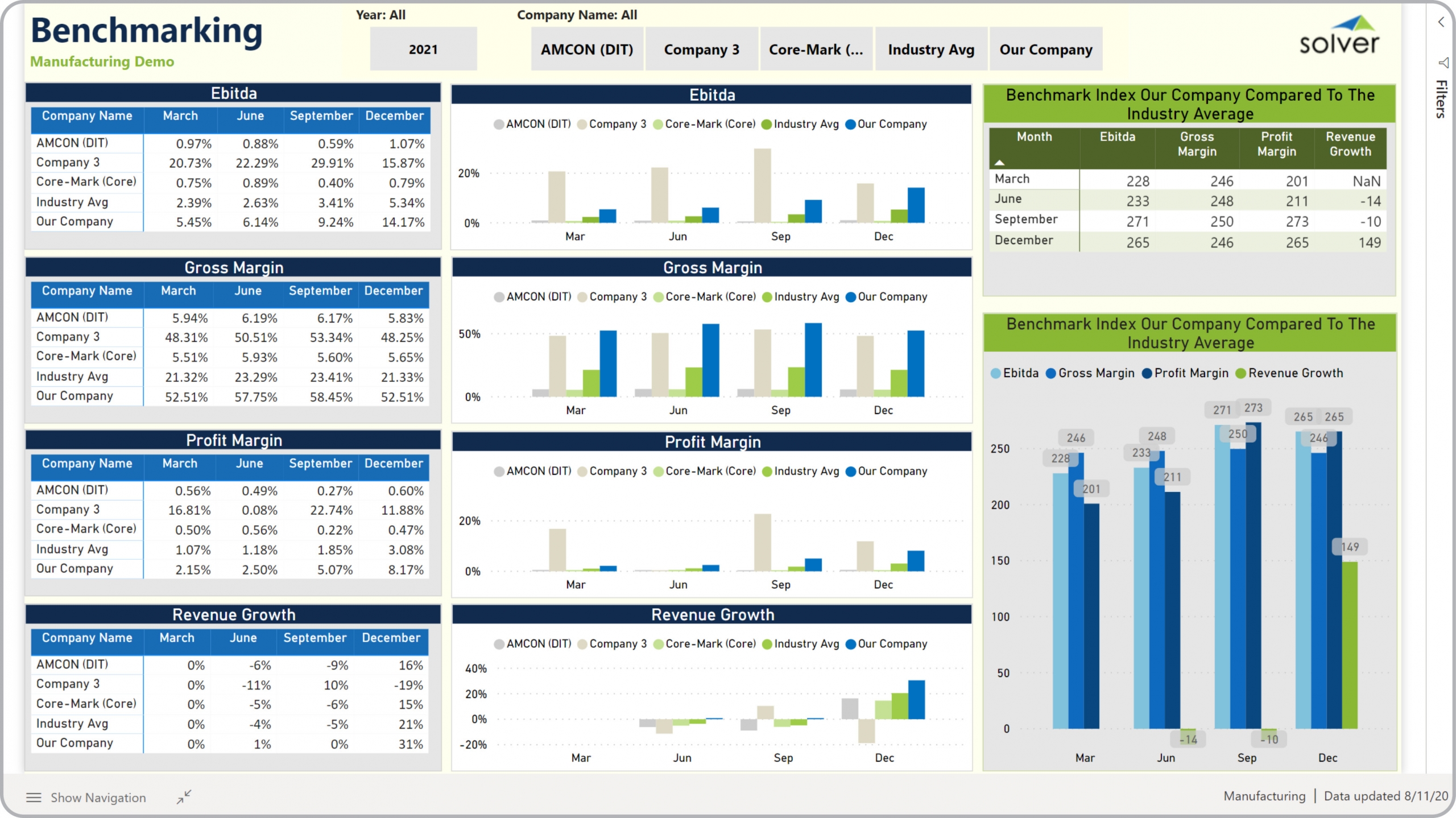The width and height of the screenshot is (1456, 818).
Task: Select the 2021 year slicer
Action: [x=423, y=49]
